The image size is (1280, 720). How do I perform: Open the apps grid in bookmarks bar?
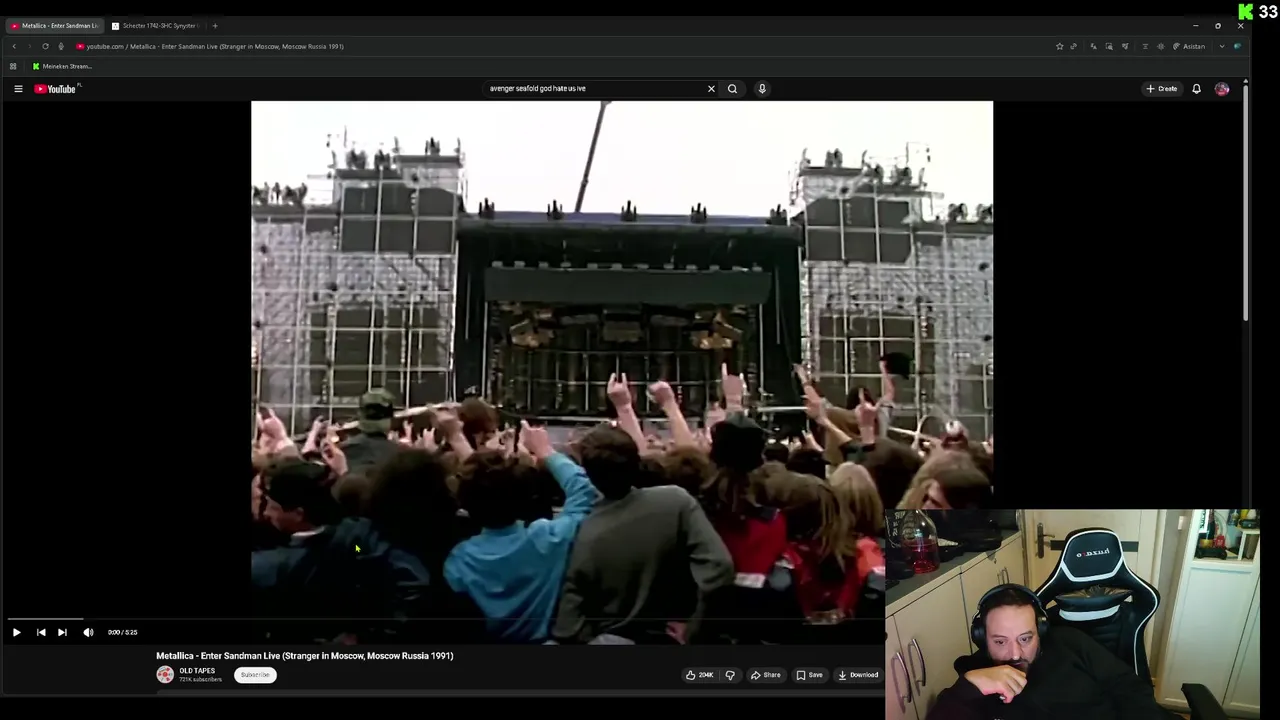pyautogui.click(x=13, y=66)
